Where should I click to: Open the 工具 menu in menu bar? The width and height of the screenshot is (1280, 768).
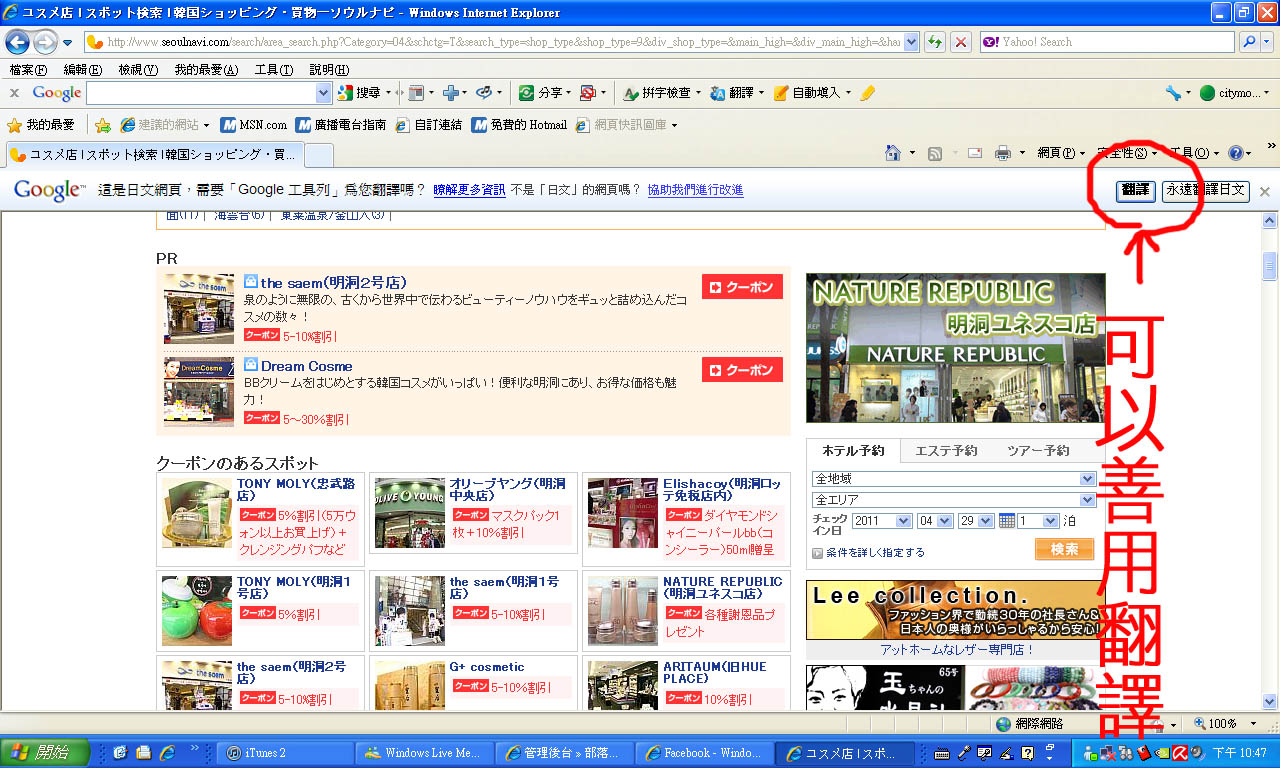point(273,69)
